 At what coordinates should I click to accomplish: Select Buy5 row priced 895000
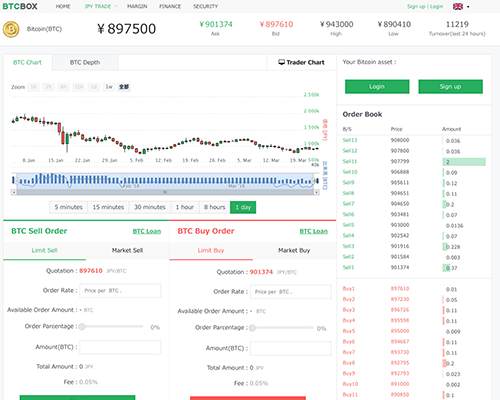click(414, 331)
